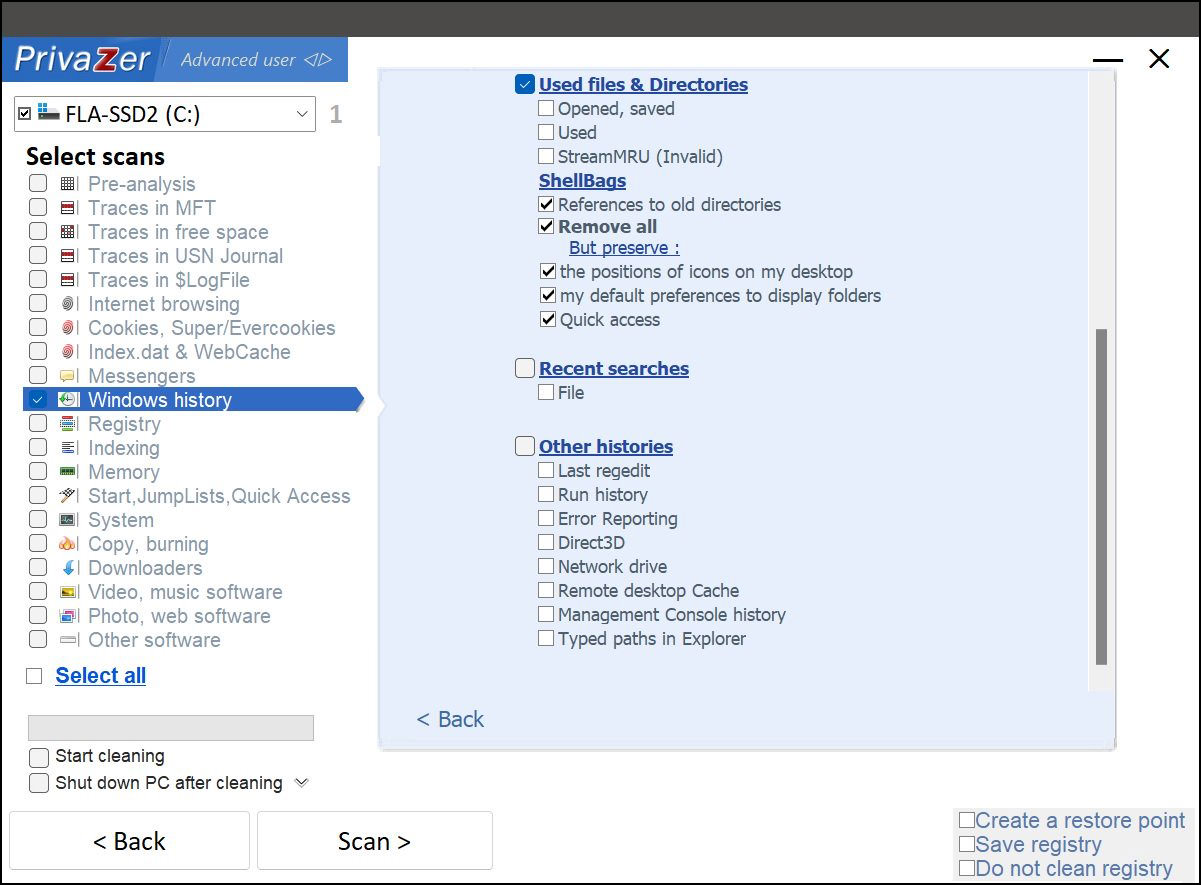1201x885 pixels.
Task: Click the System monitor icon
Action: [68, 520]
